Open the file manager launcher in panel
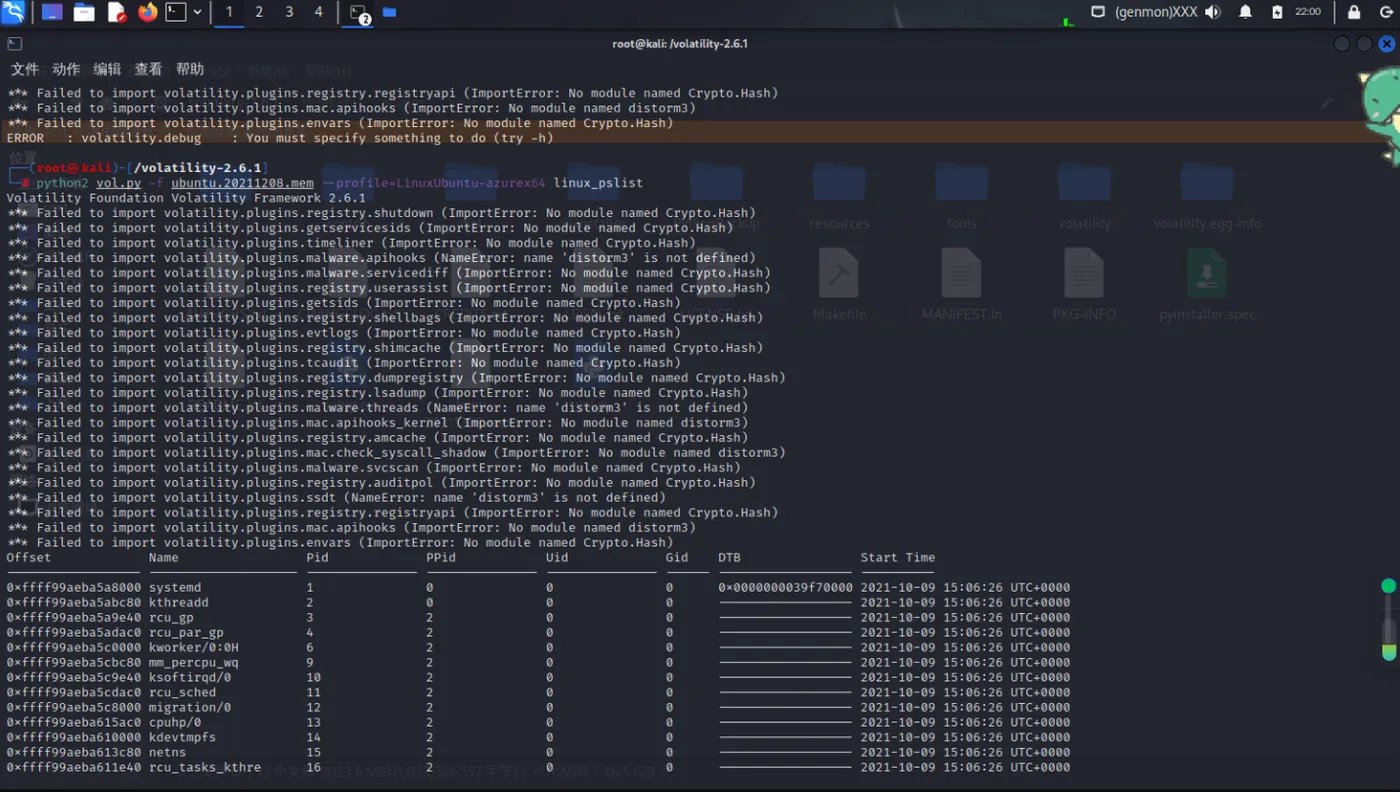 tap(84, 12)
